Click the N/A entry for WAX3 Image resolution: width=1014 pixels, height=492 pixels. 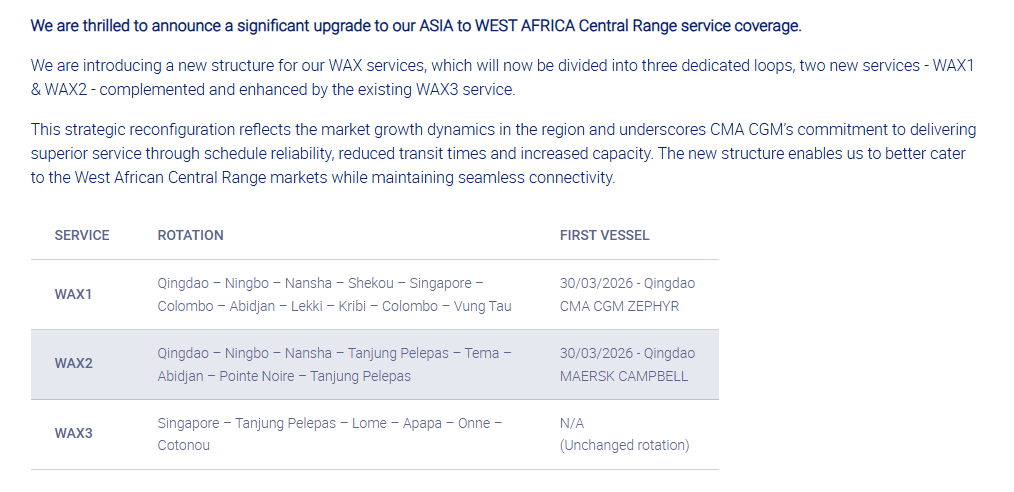click(x=572, y=423)
